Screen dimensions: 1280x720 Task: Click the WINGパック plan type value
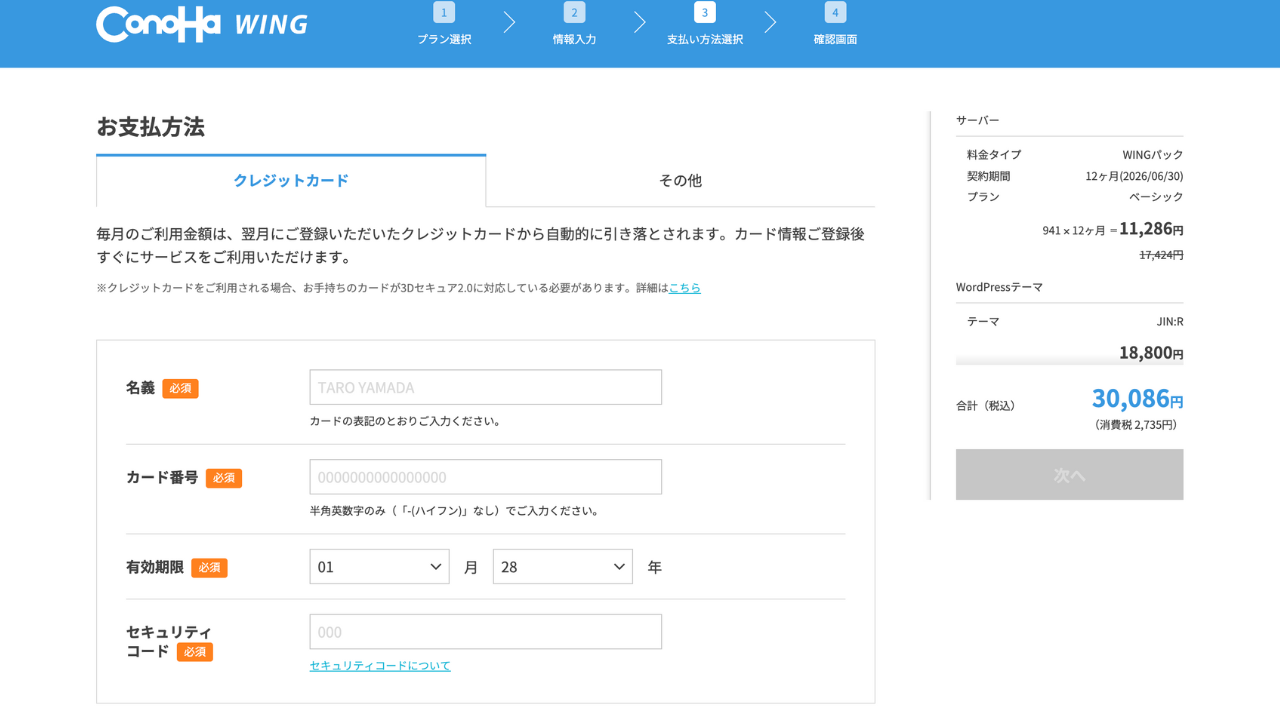tap(1152, 155)
